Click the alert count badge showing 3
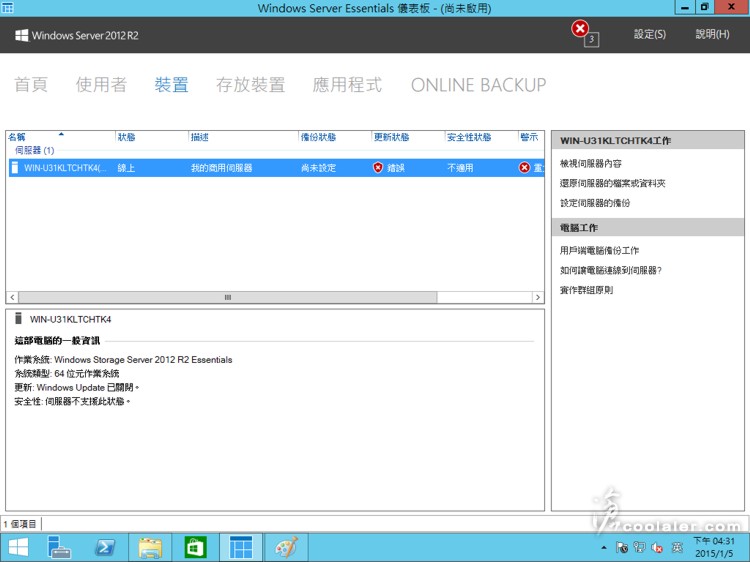 [592, 40]
